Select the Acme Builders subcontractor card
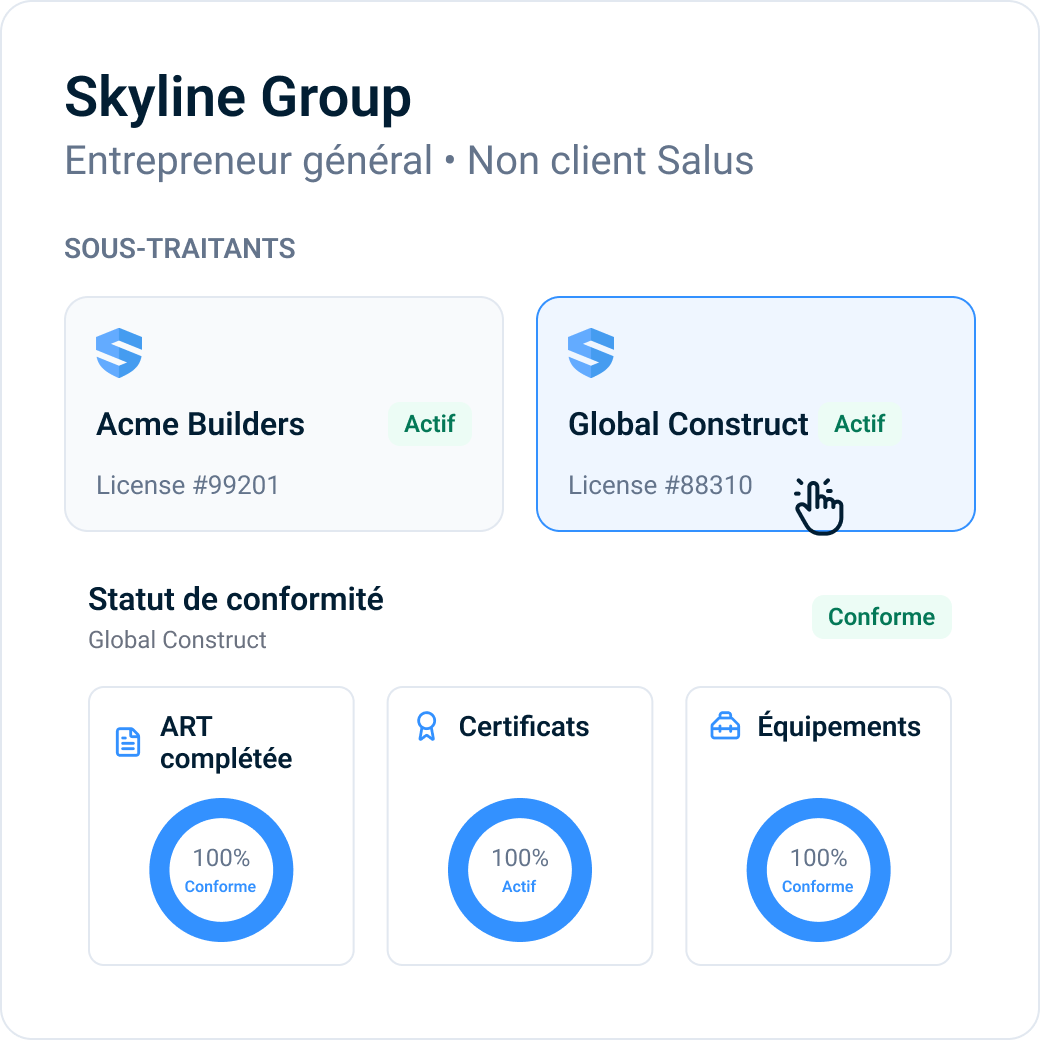 point(284,414)
